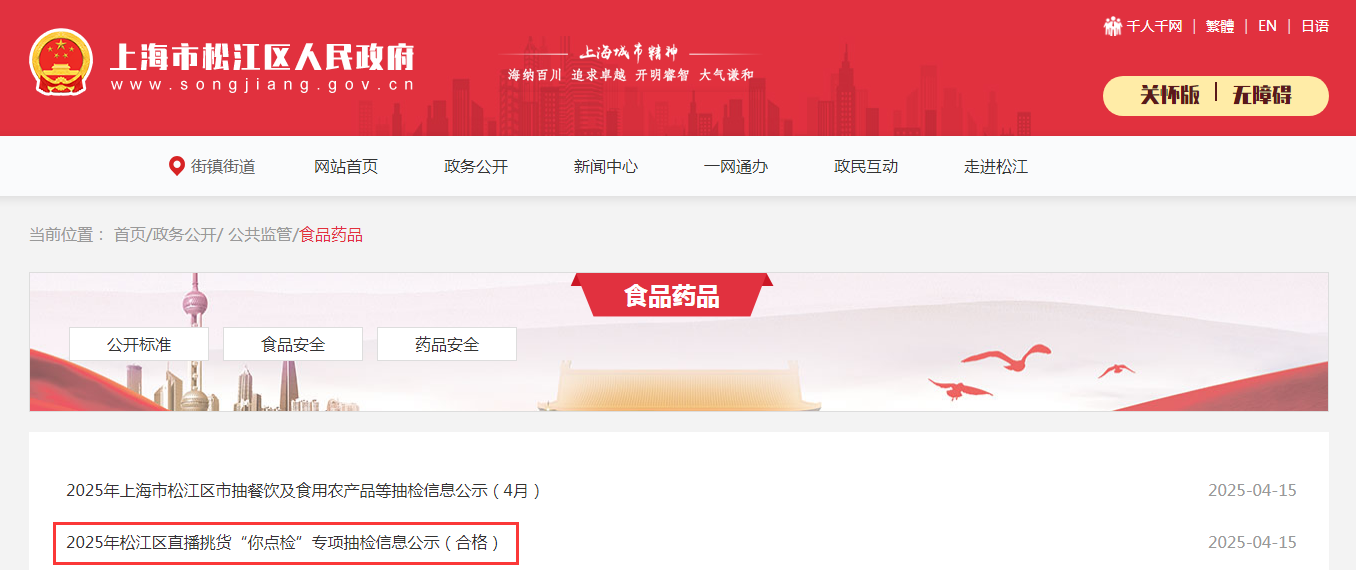Enable 关怀版 mode

click(x=1170, y=95)
